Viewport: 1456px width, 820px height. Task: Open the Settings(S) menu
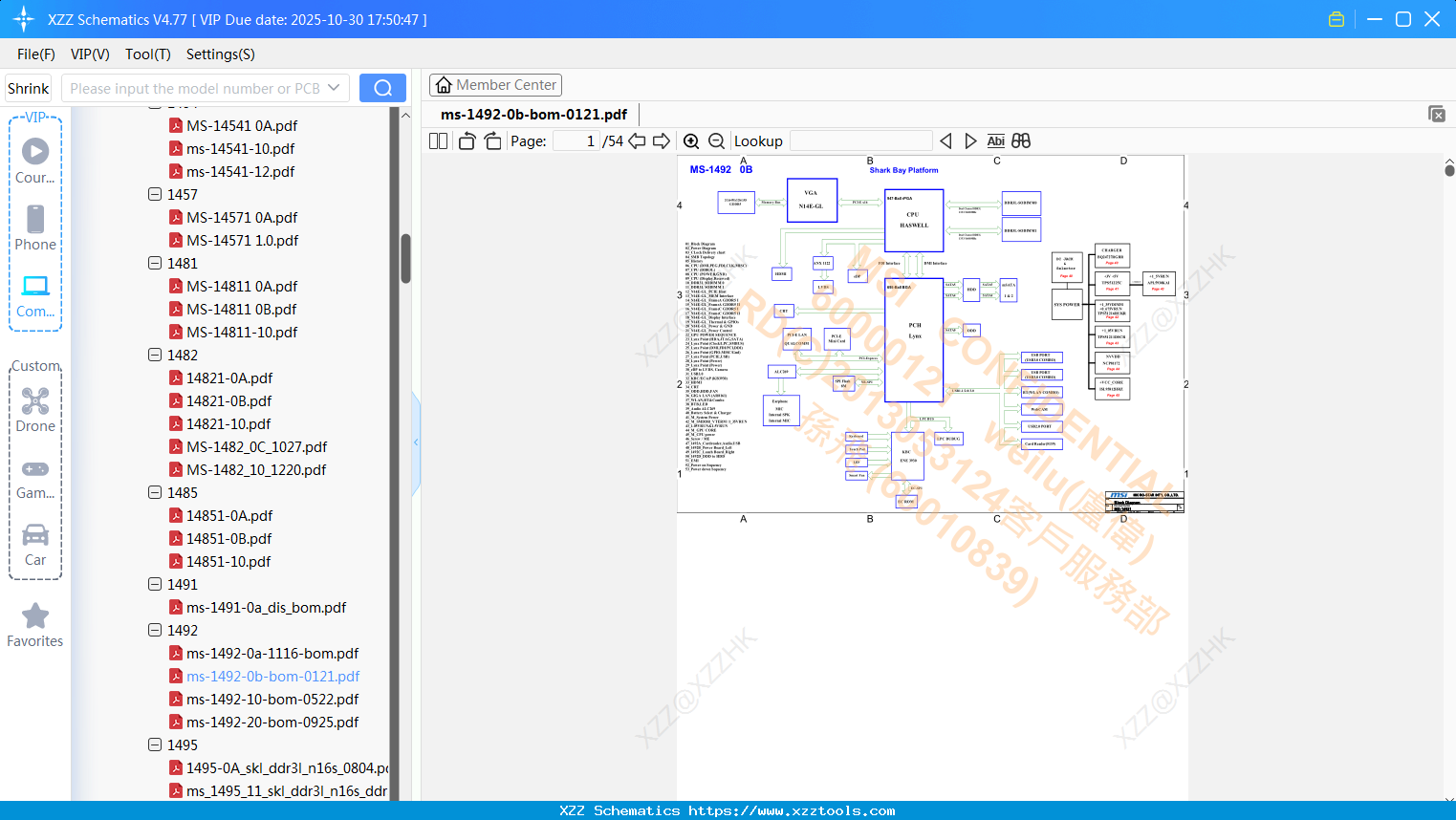click(x=221, y=54)
